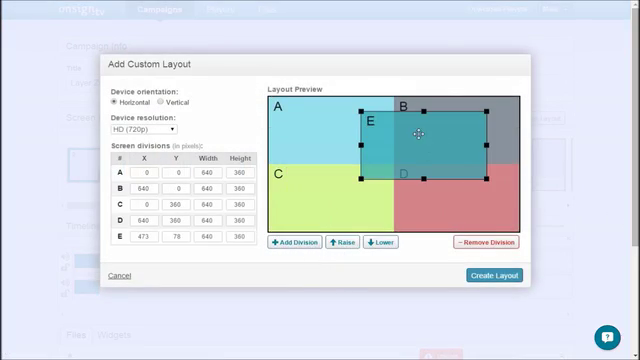Open the help chat bubble icon
The height and width of the screenshot is (360, 640).
point(607,338)
